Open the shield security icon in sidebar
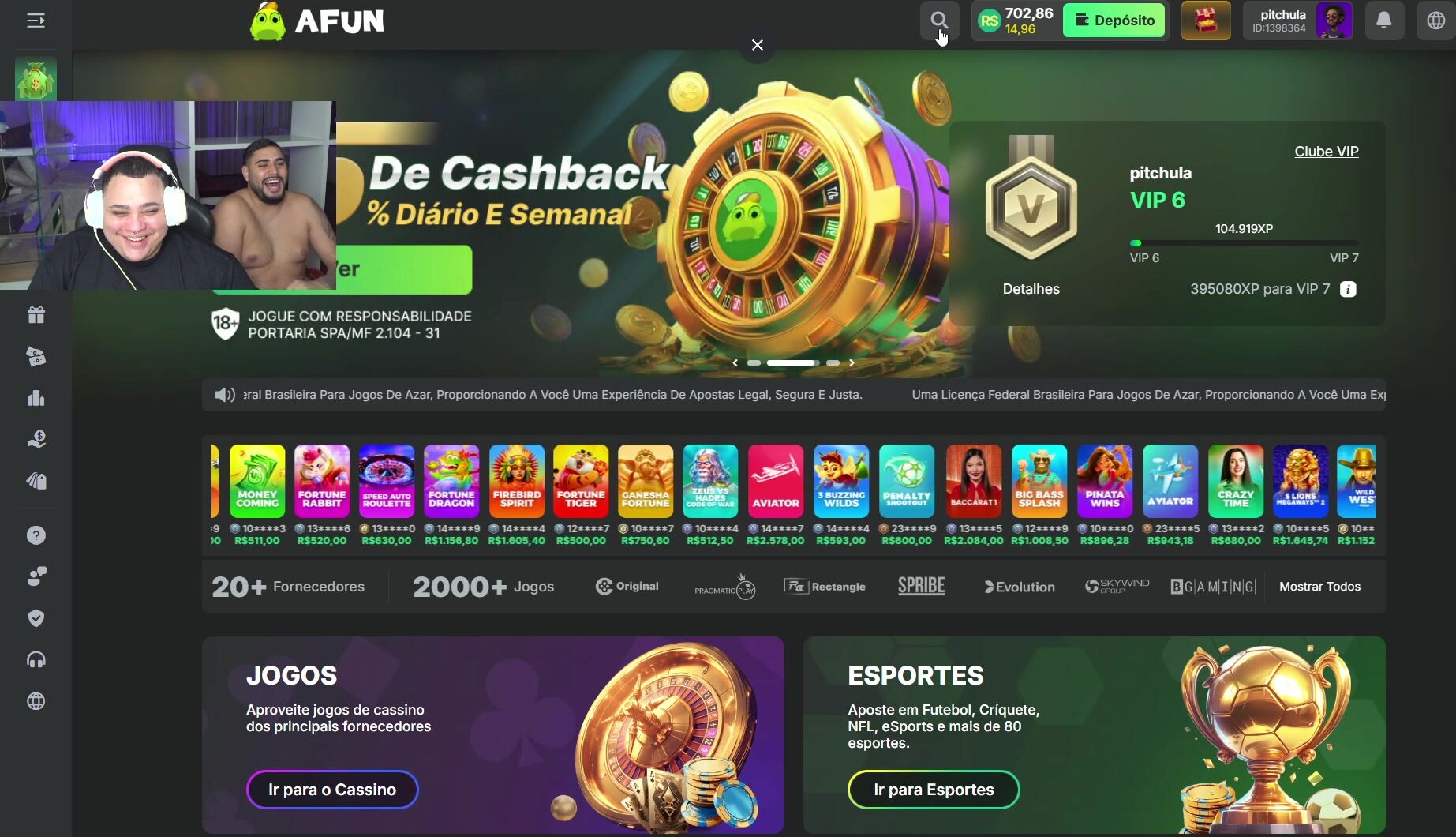1456x837 pixels. pos(36,618)
